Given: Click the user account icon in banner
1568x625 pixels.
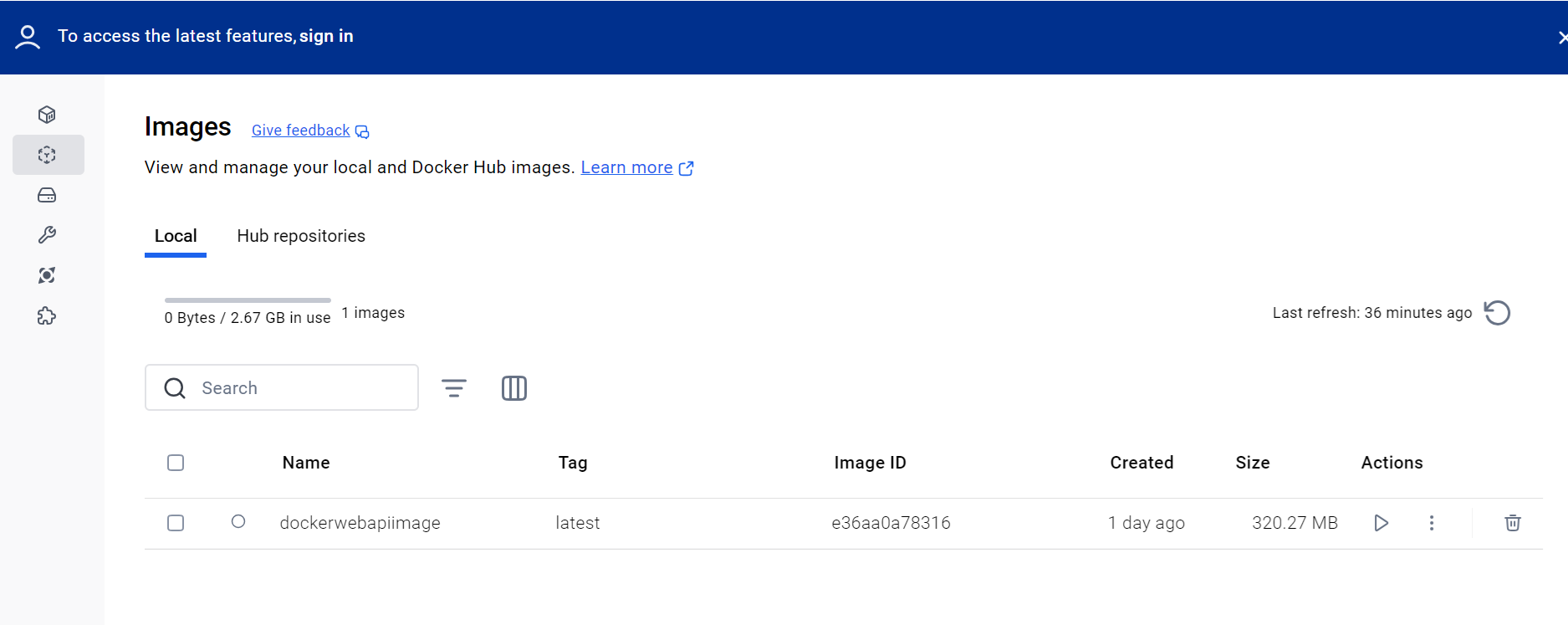Looking at the screenshot, I should tap(28, 37).
